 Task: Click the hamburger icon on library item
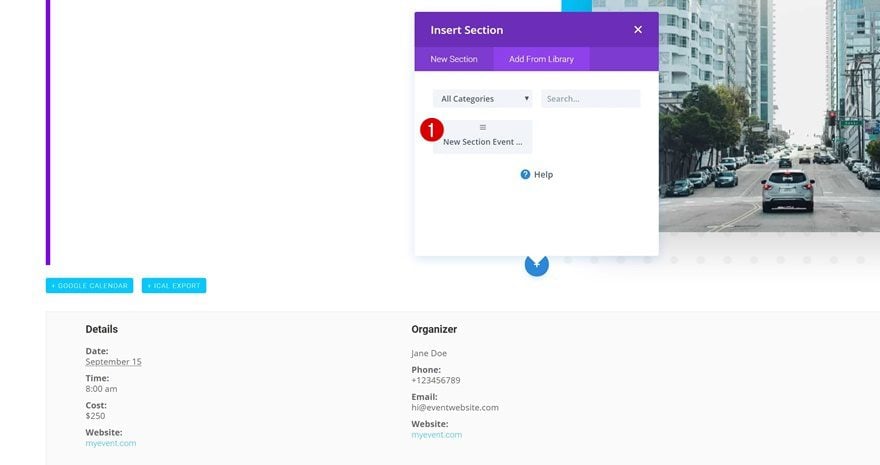(x=483, y=127)
